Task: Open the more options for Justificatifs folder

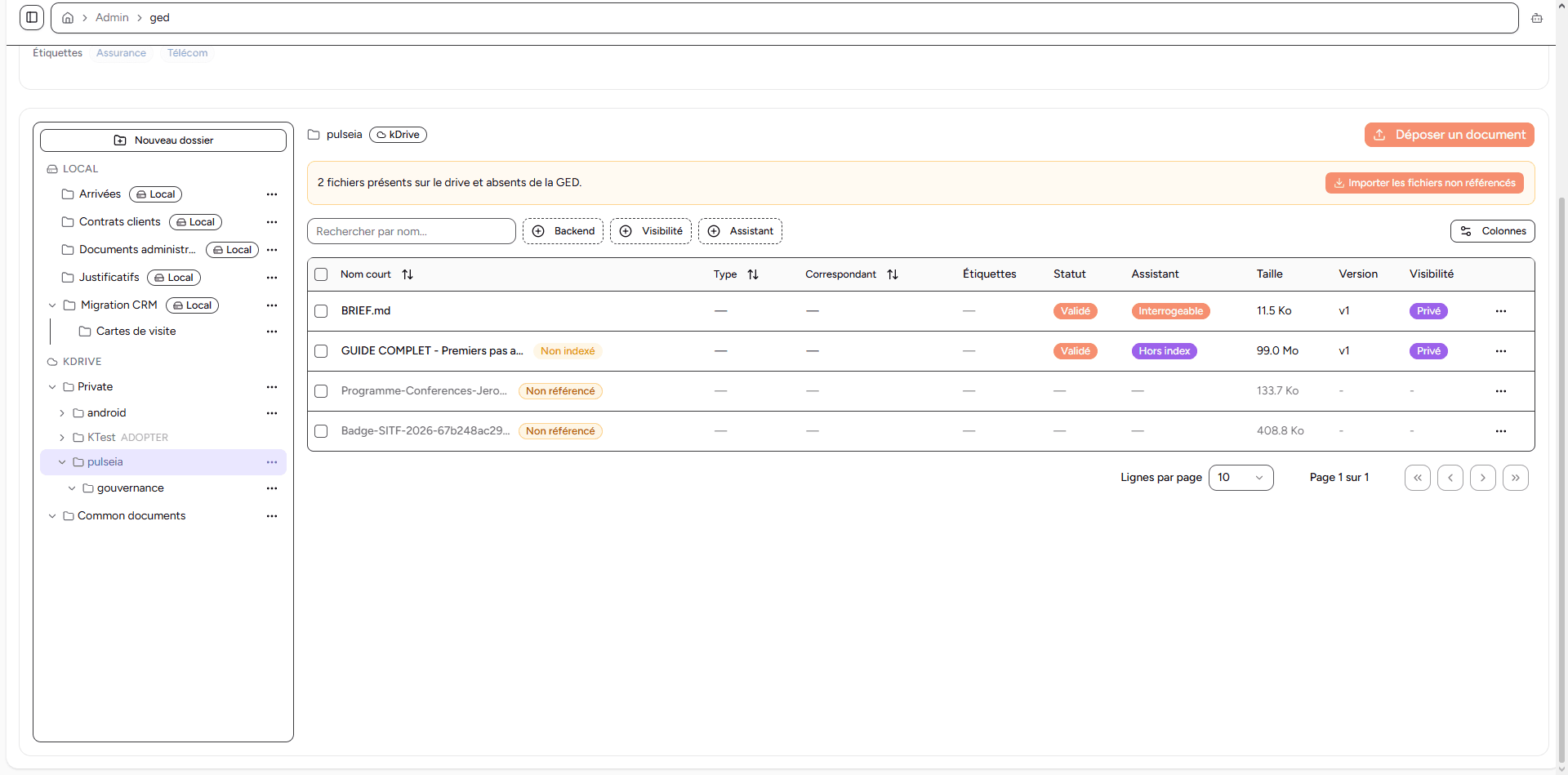Action: pyautogui.click(x=272, y=278)
